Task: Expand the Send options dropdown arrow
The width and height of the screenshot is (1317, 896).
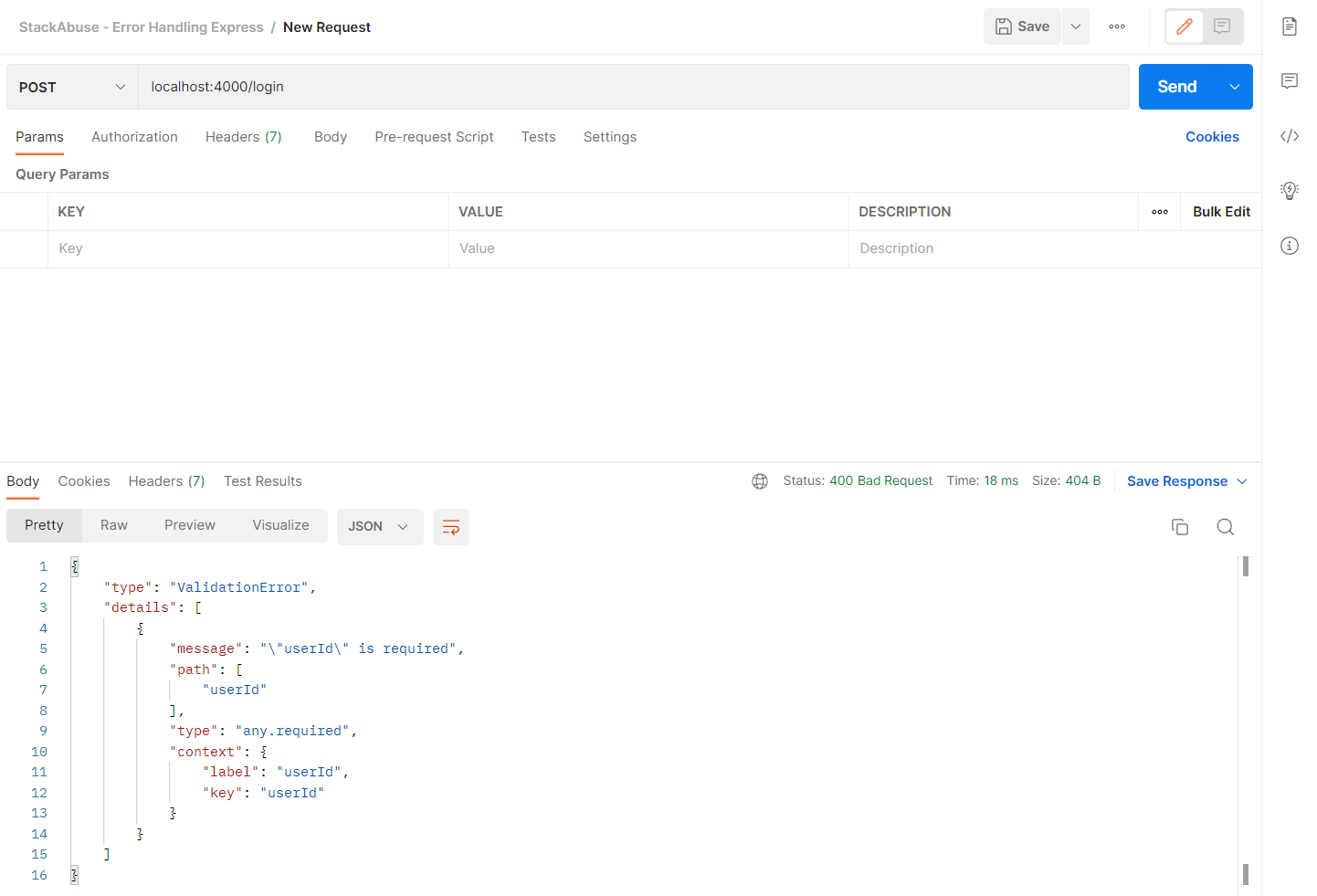Action: [1235, 87]
